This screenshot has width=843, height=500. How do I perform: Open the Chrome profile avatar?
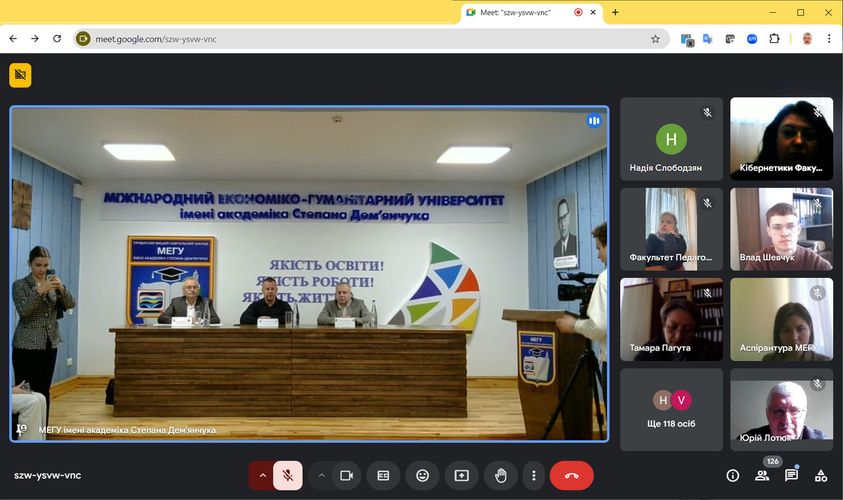tap(807, 39)
